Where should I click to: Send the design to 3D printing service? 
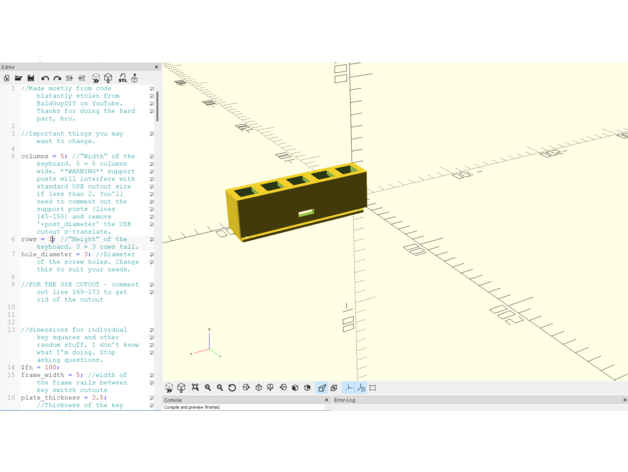click(x=135, y=78)
